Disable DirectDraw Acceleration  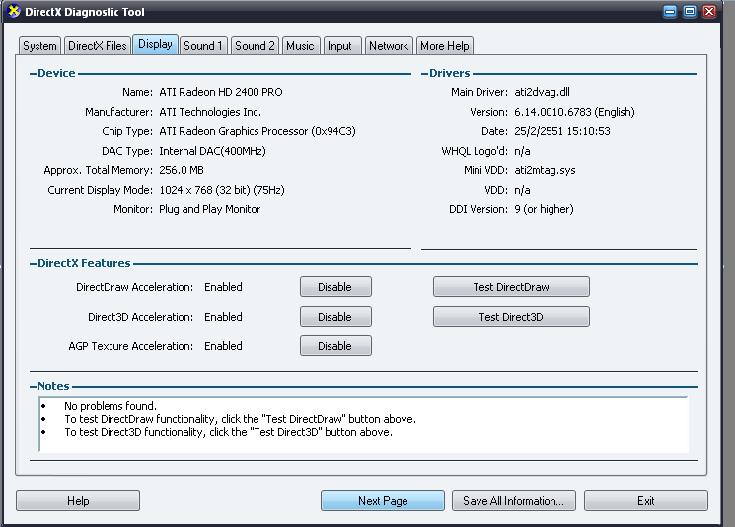[x=335, y=287]
